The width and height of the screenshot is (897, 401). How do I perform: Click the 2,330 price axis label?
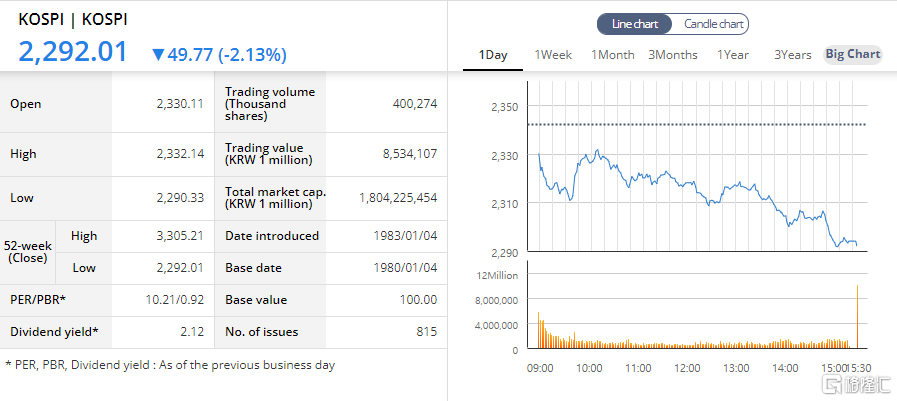pyautogui.click(x=505, y=156)
